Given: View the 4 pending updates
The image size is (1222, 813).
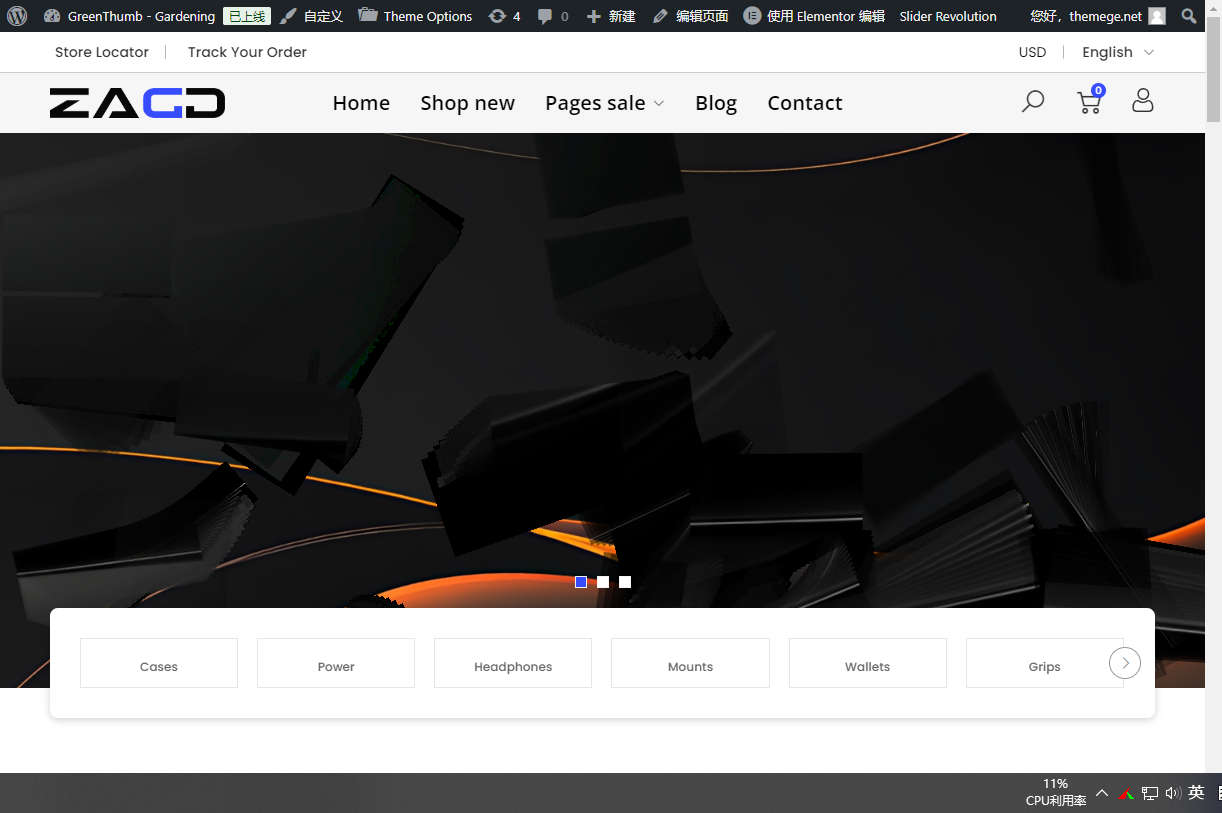Looking at the screenshot, I should 504,16.
